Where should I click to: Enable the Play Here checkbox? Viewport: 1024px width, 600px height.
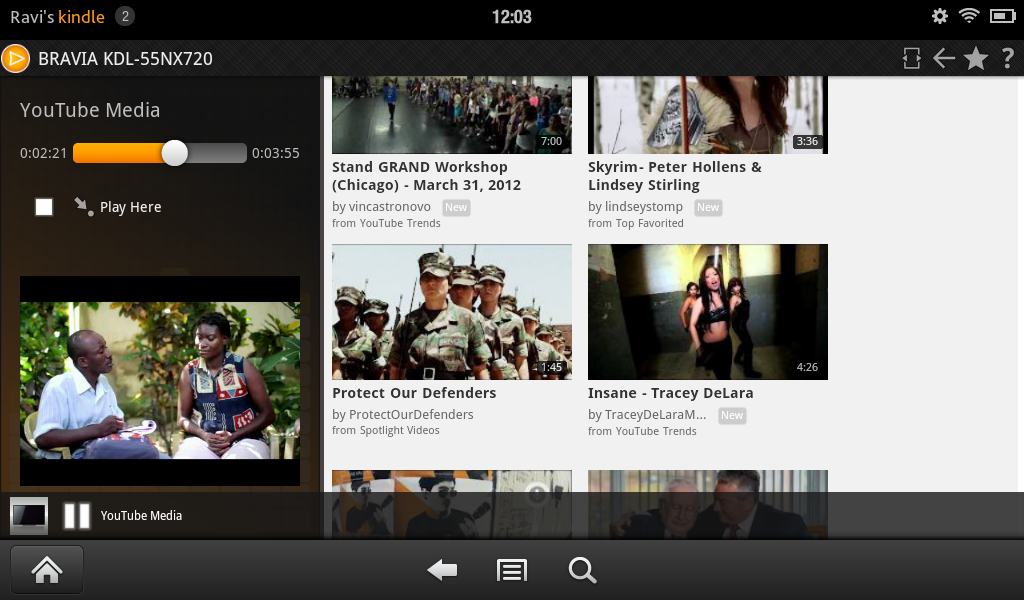(x=43, y=206)
